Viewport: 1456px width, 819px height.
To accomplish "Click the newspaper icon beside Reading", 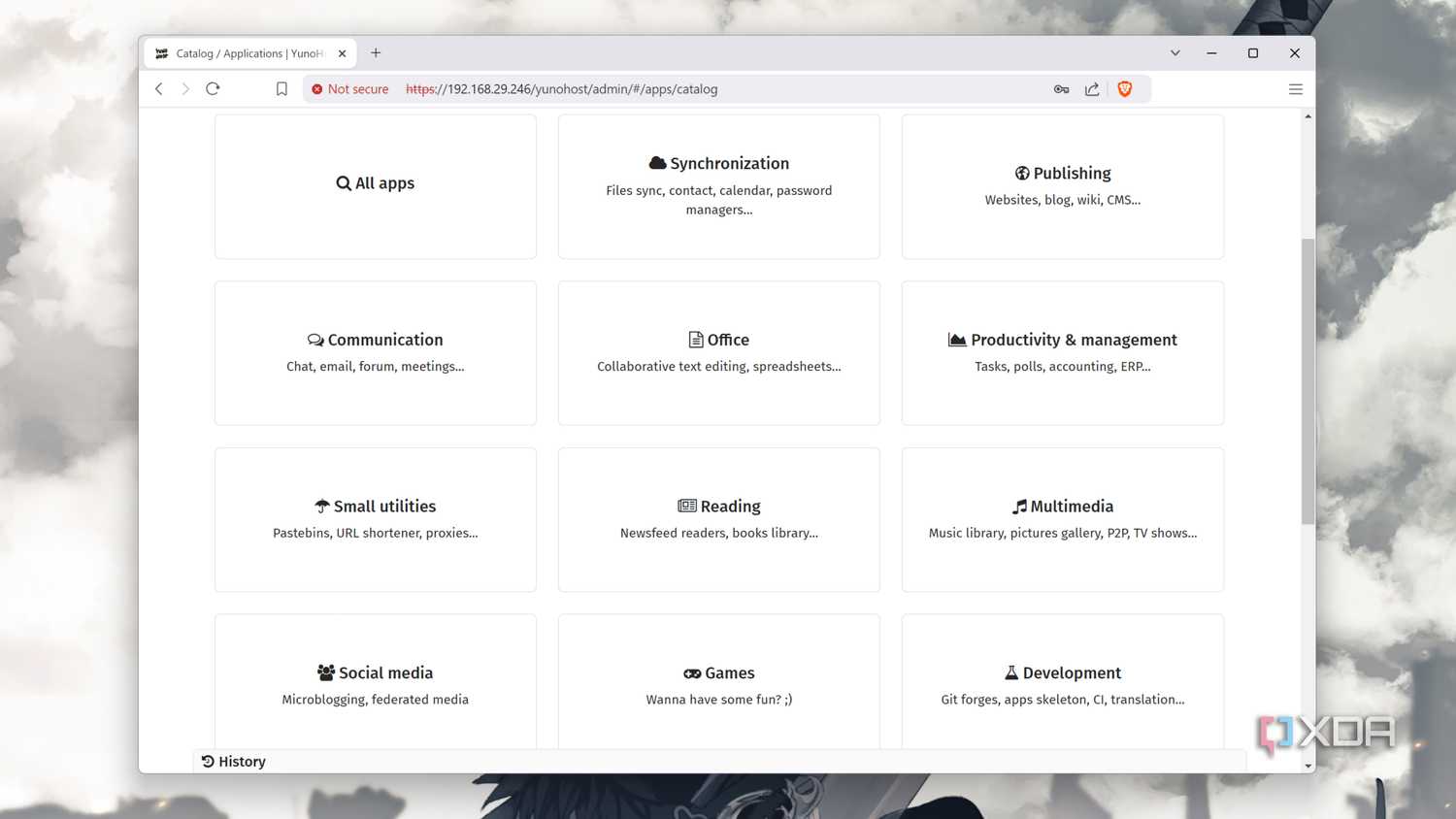I will coord(687,506).
